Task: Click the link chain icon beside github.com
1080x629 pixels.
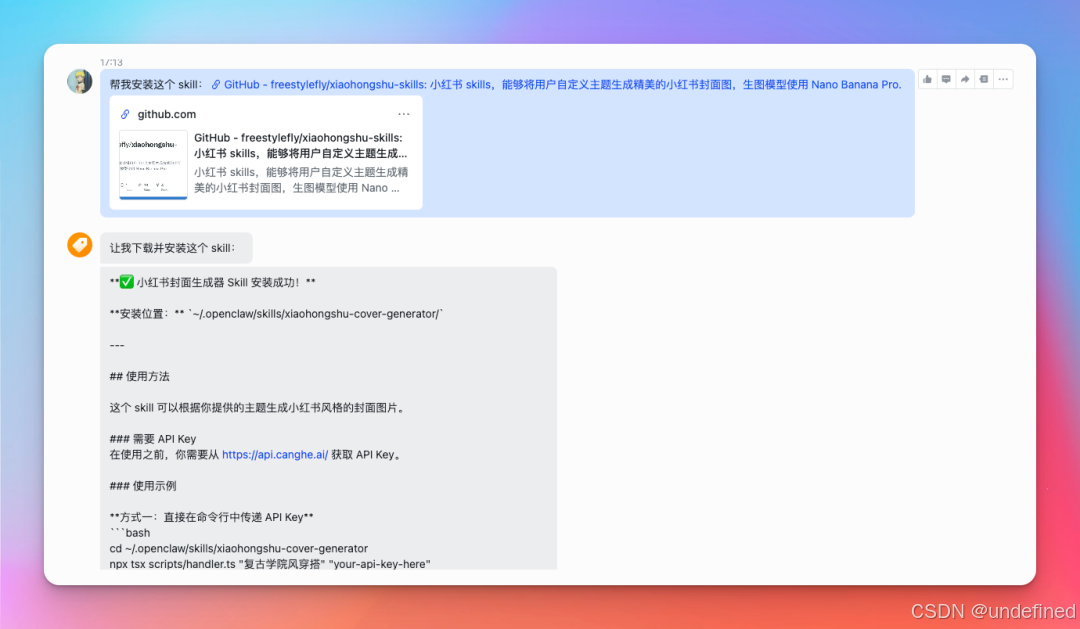Action: (x=125, y=113)
